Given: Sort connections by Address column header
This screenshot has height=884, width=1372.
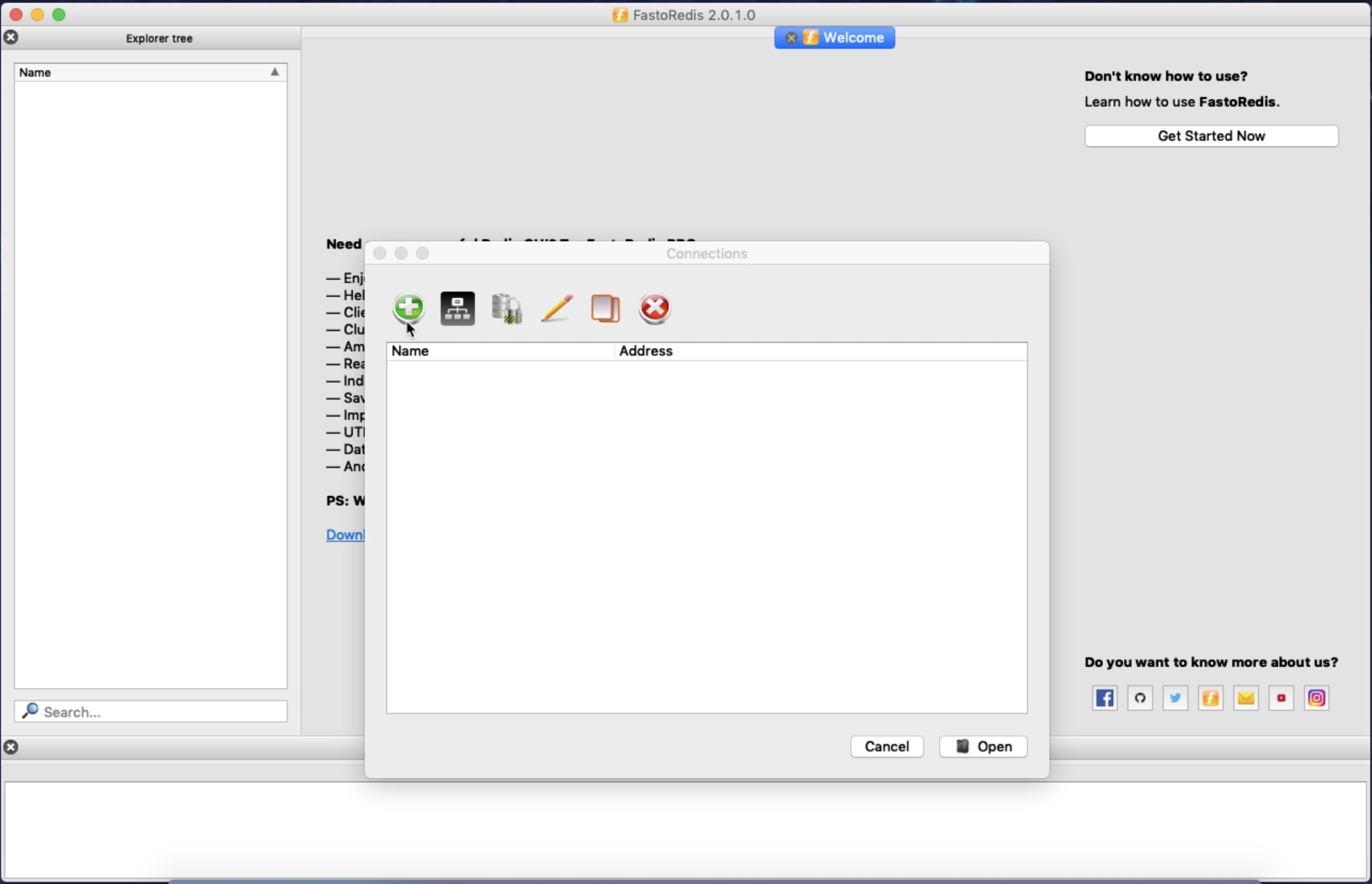Looking at the screenshot, I should [x=821, y=351].
